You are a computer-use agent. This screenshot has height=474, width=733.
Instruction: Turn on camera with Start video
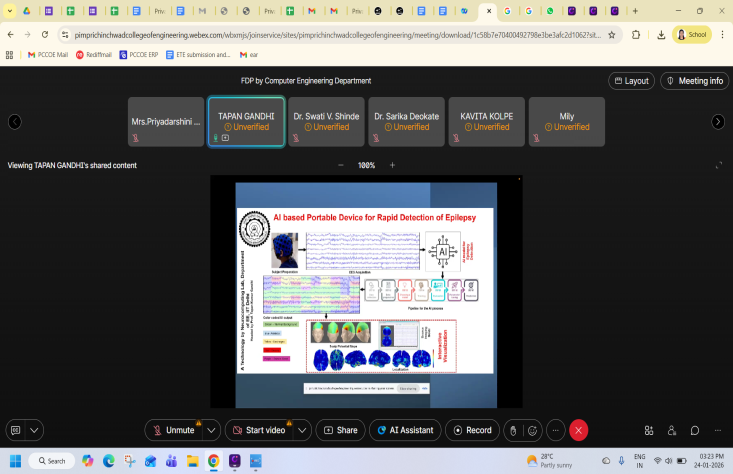[x=257, y=430]
